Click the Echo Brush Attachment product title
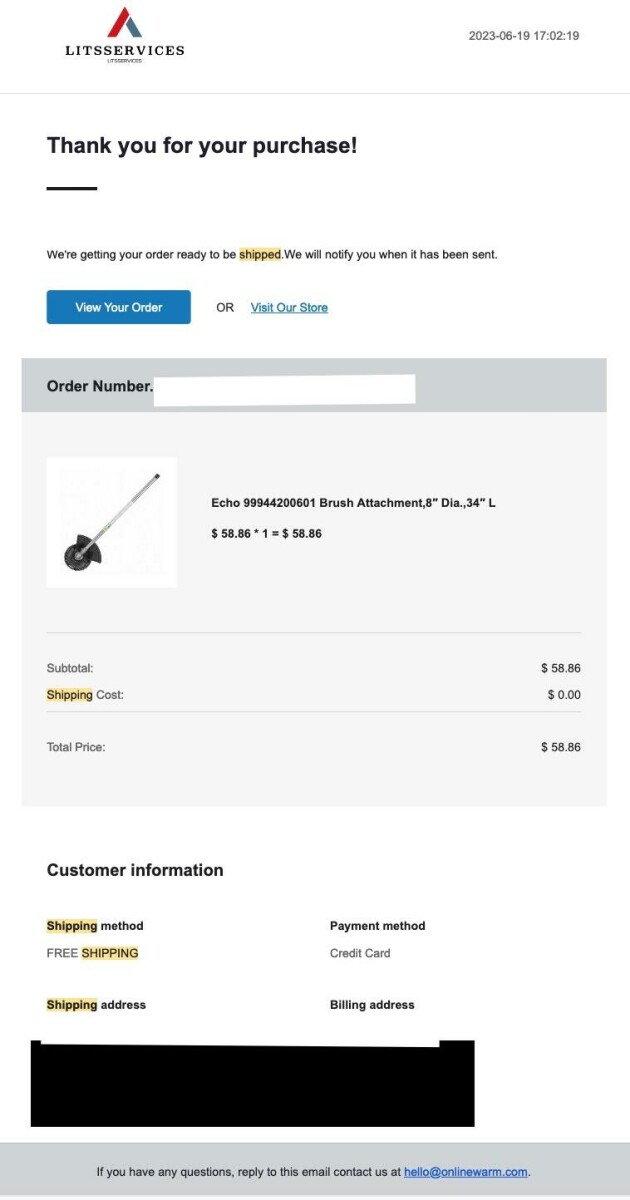This screenshot has height=1200, width=630. 353,503
